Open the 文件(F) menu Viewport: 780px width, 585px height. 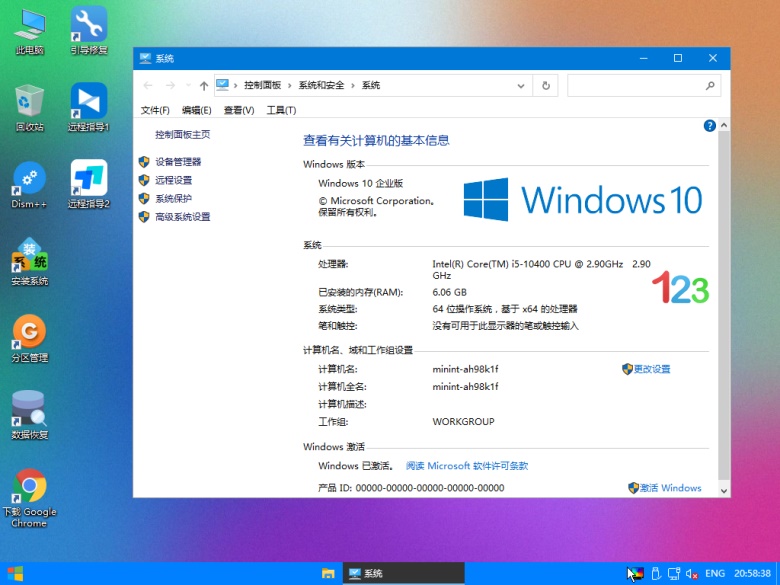tap(155, 110)
